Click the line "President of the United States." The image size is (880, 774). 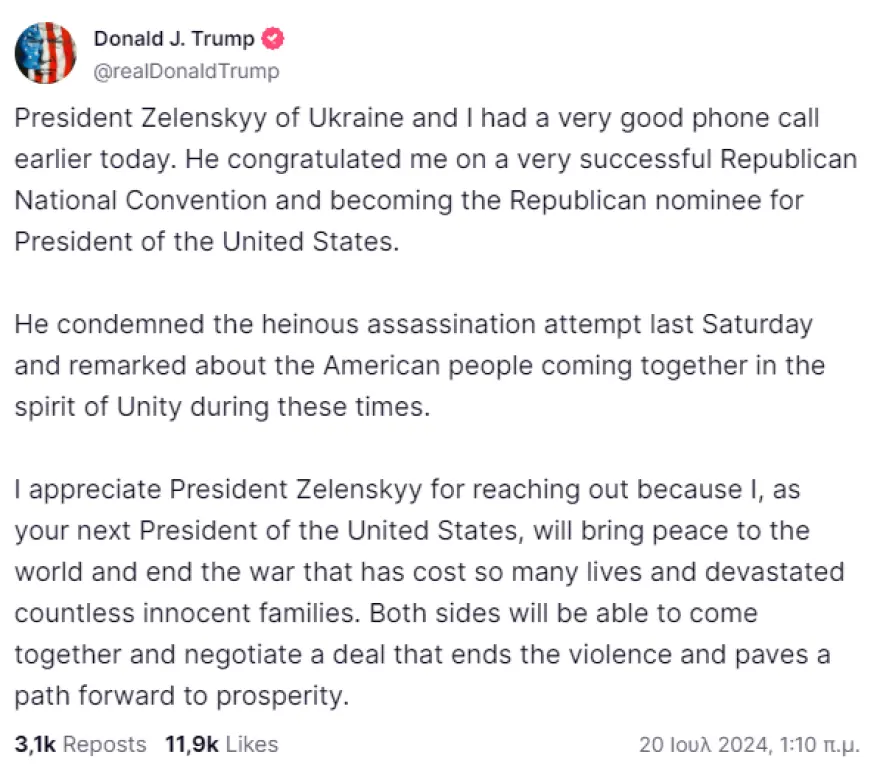206,241
